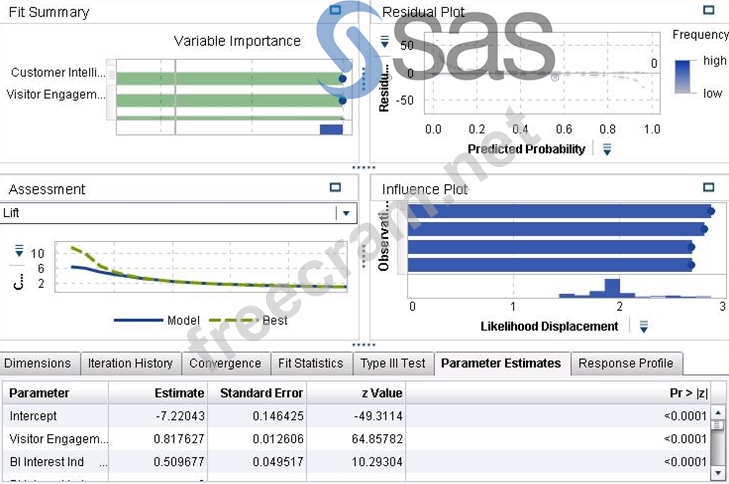
Task: Open Assessment chart y-axis options icon
Action: [18, 252]
